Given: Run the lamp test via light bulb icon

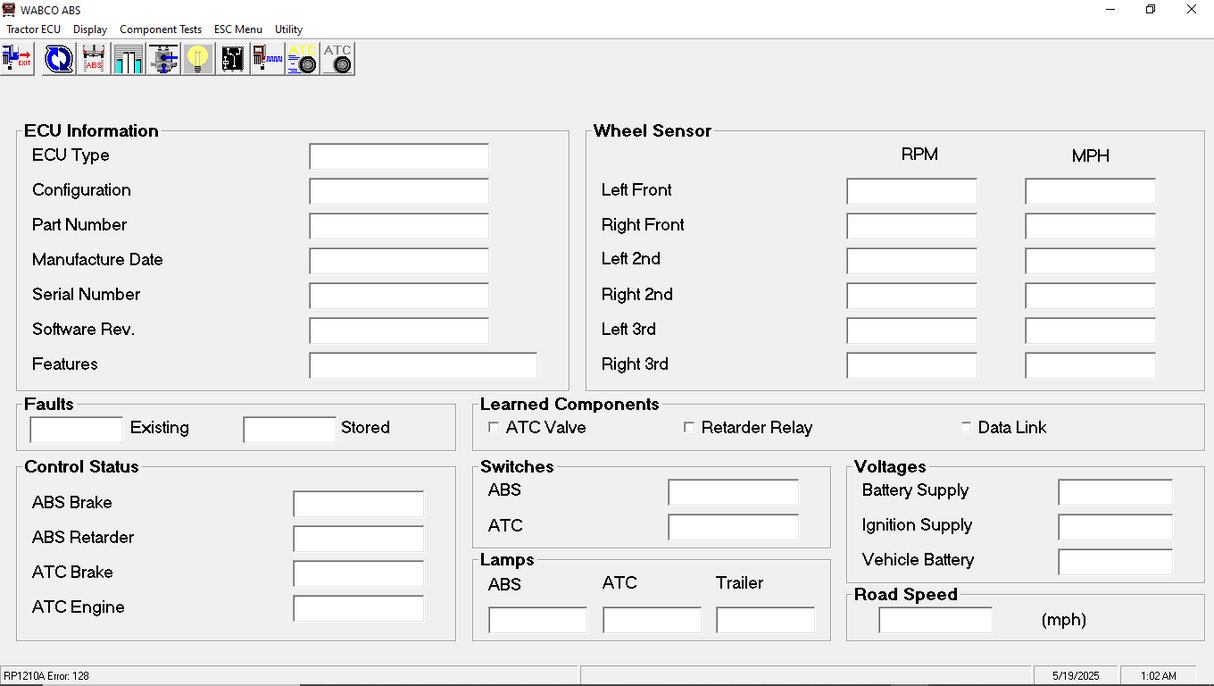Looking at the screenshot, I should 197,59.
